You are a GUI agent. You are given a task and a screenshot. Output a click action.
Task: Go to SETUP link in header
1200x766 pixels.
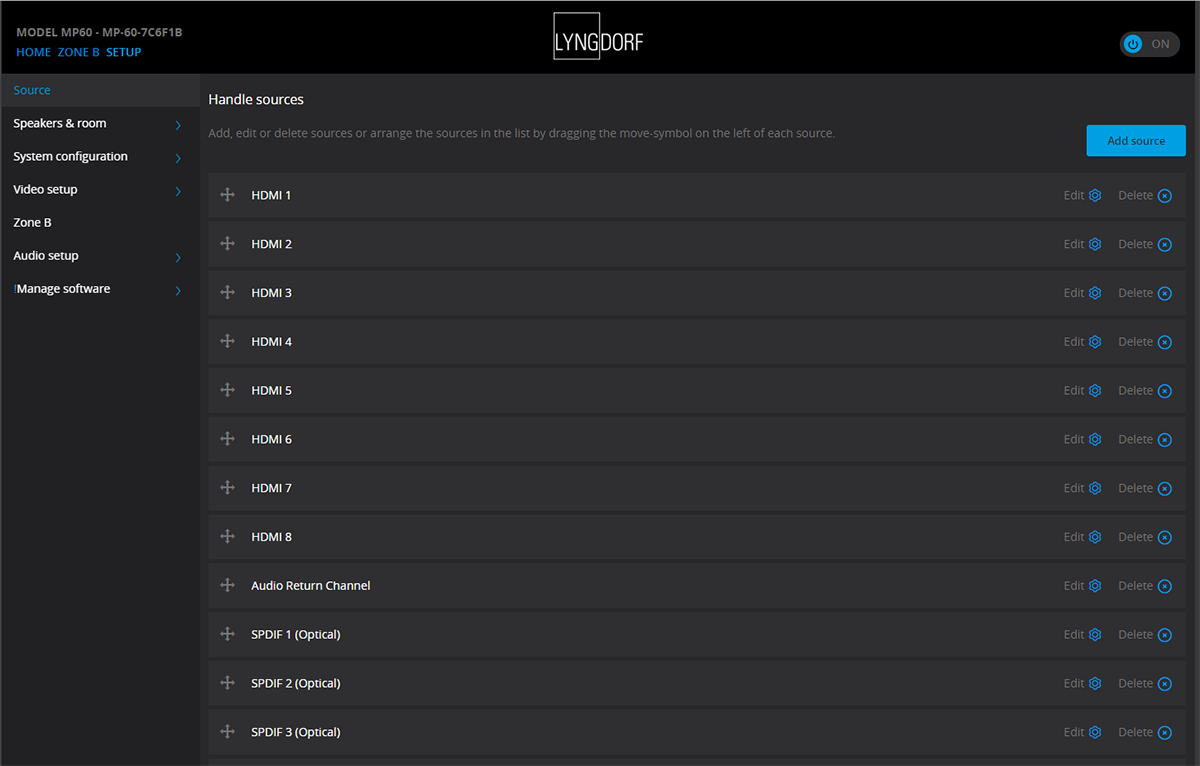(124, 52)
